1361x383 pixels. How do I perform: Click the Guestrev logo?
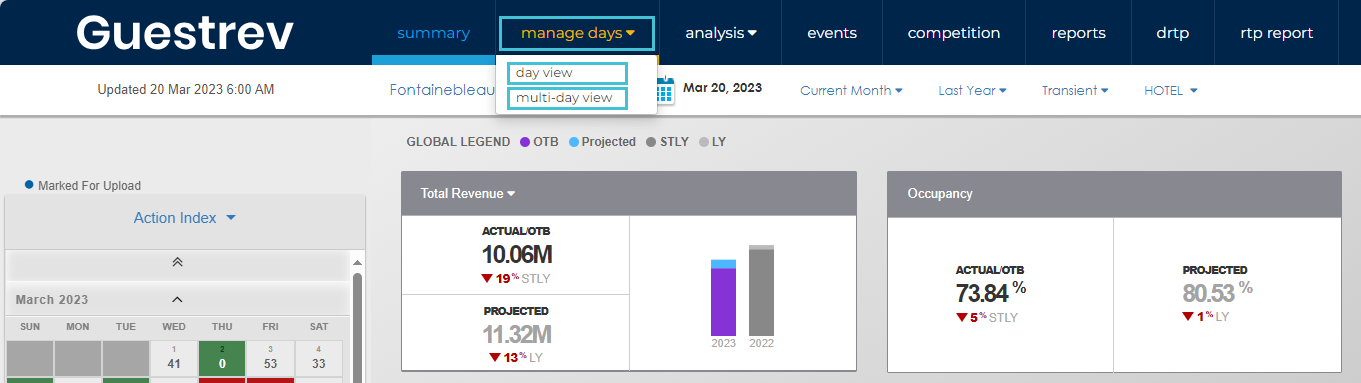click(185, 33)
